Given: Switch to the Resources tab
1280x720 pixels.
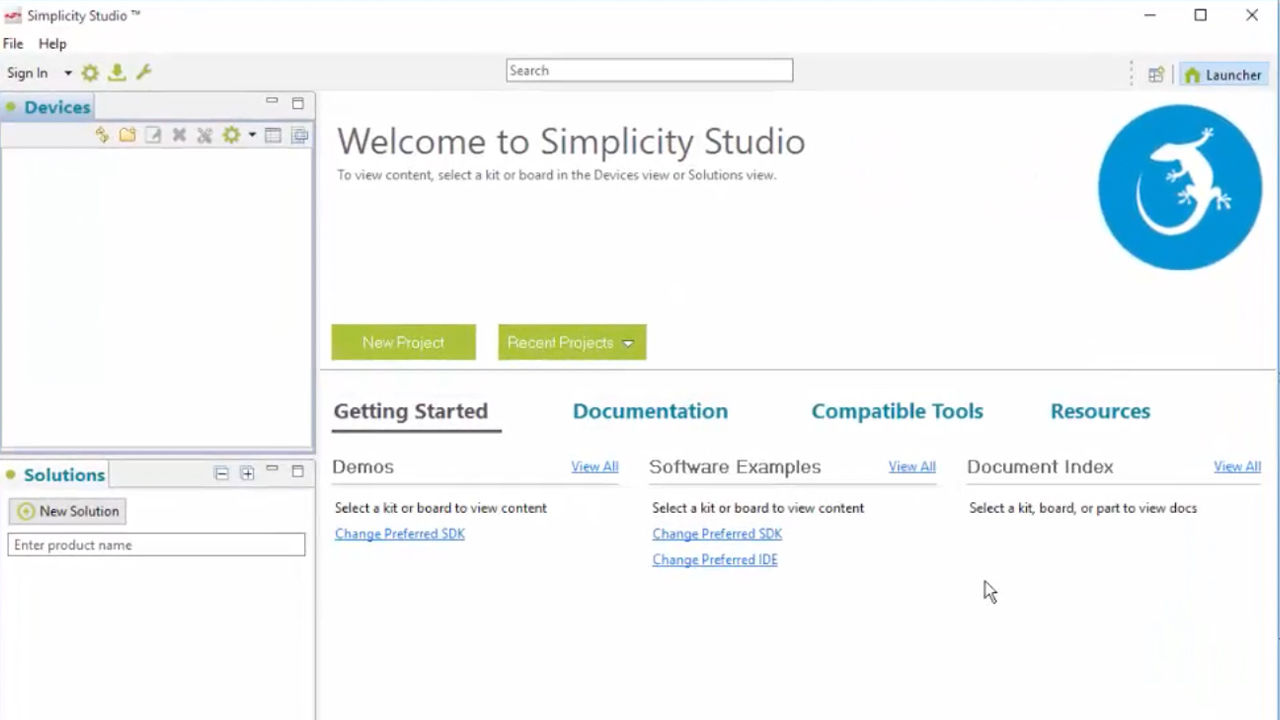Looking at the screenshot, I should [1100, 411].
